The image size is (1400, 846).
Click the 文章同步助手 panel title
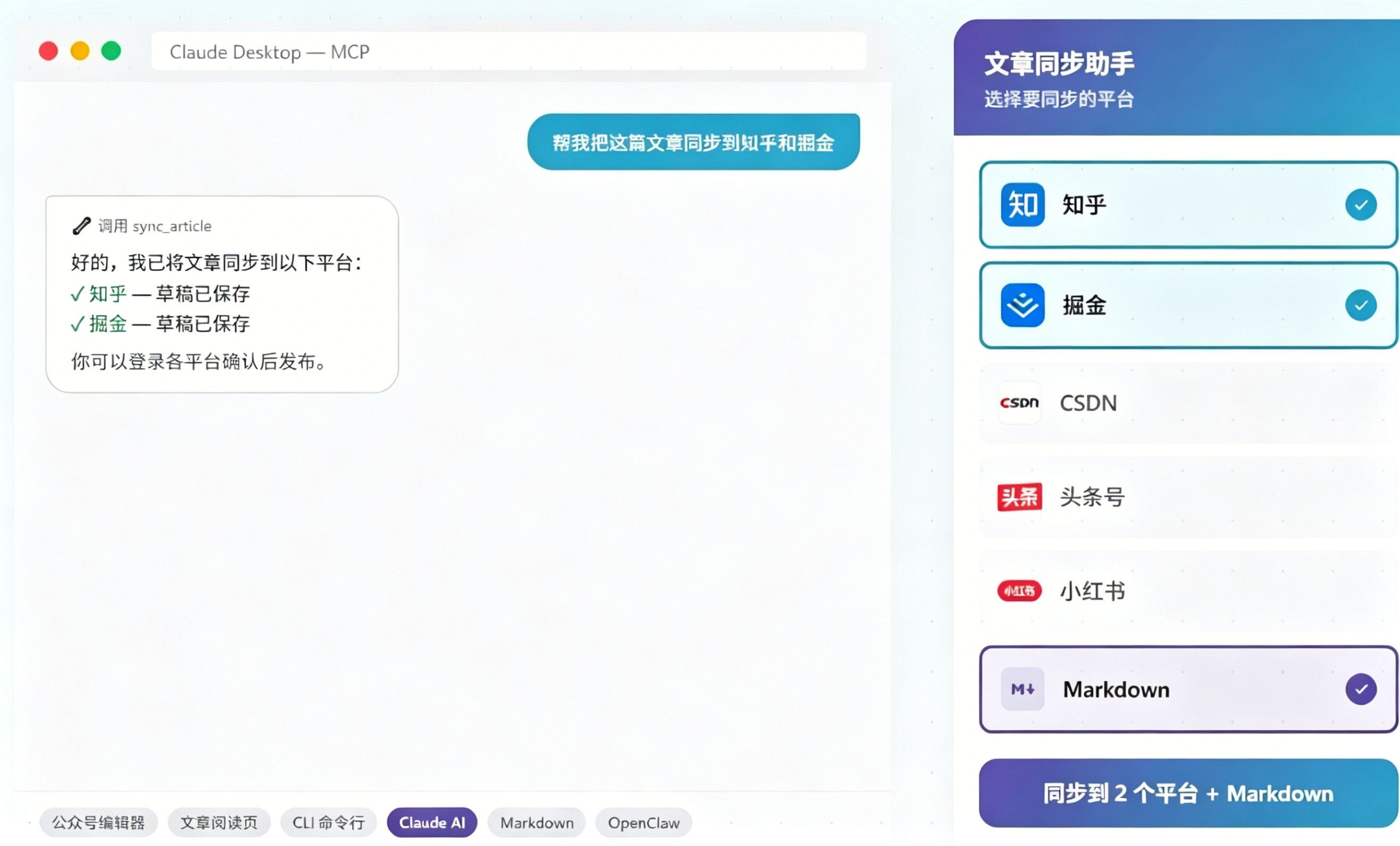1059,63
